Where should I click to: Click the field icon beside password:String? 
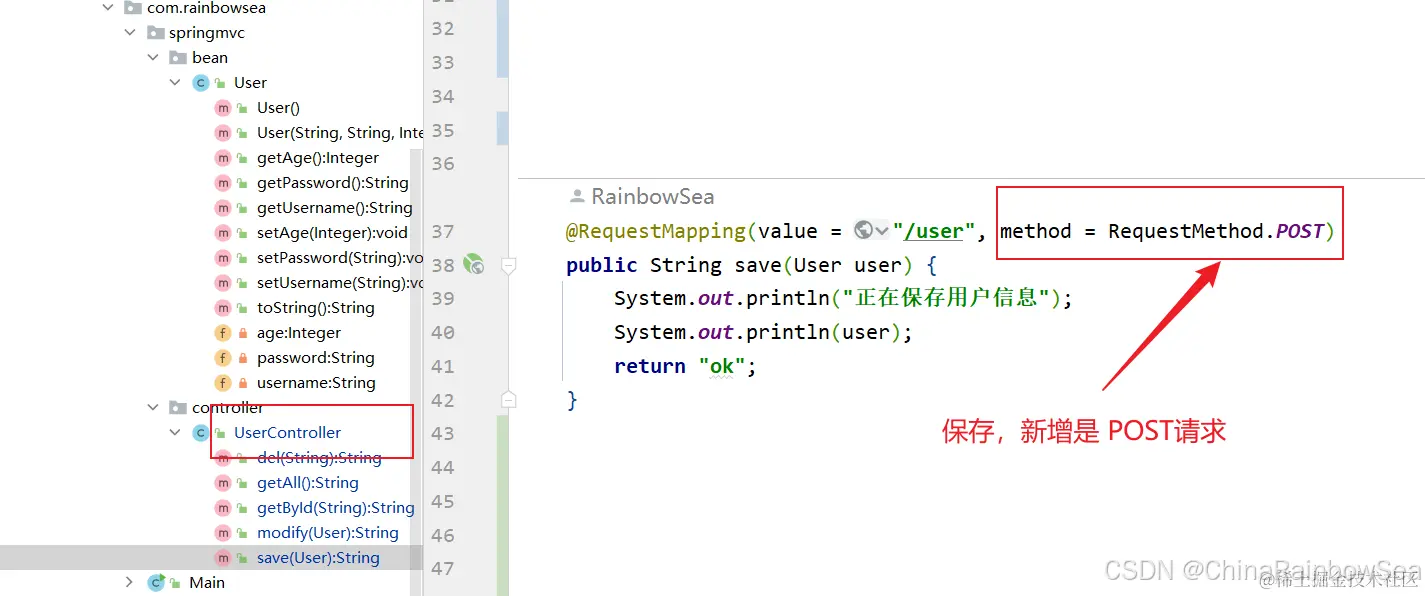[x=223, y=358]
